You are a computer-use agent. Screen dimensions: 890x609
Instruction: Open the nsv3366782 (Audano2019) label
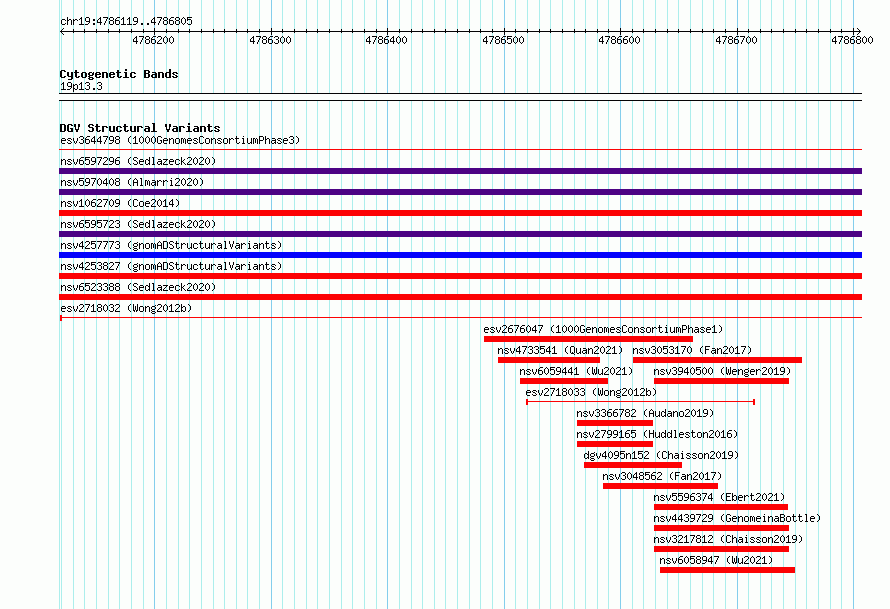tap(645, 413)
